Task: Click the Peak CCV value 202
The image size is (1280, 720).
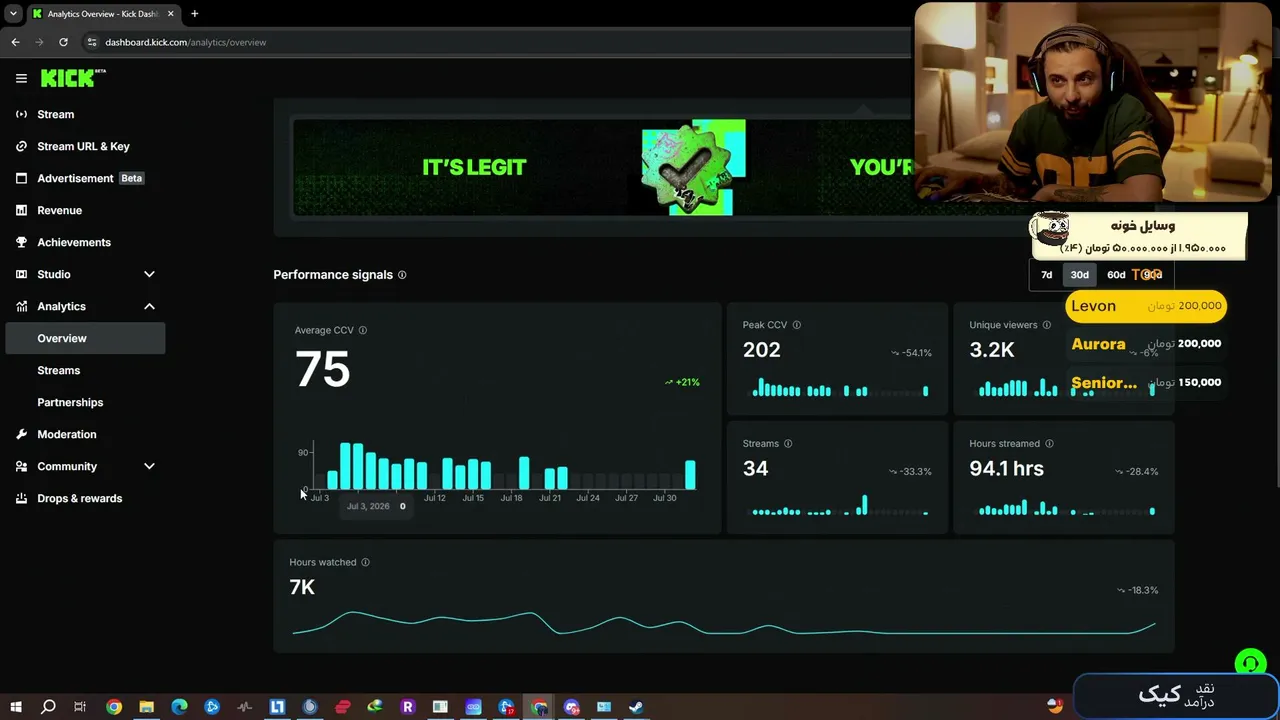Action: (x=761, y=350)
